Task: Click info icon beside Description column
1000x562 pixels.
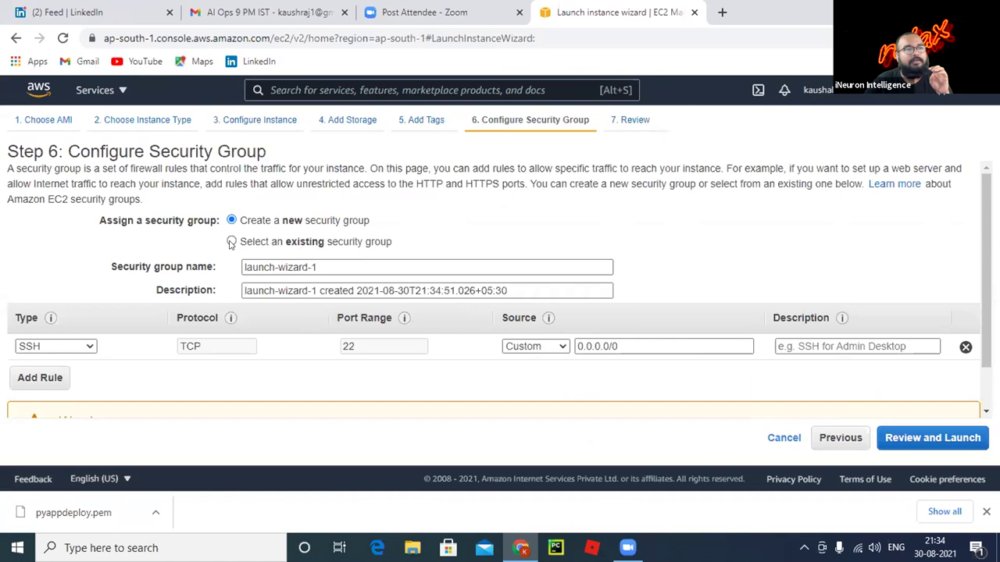Action: coord(842,318)
